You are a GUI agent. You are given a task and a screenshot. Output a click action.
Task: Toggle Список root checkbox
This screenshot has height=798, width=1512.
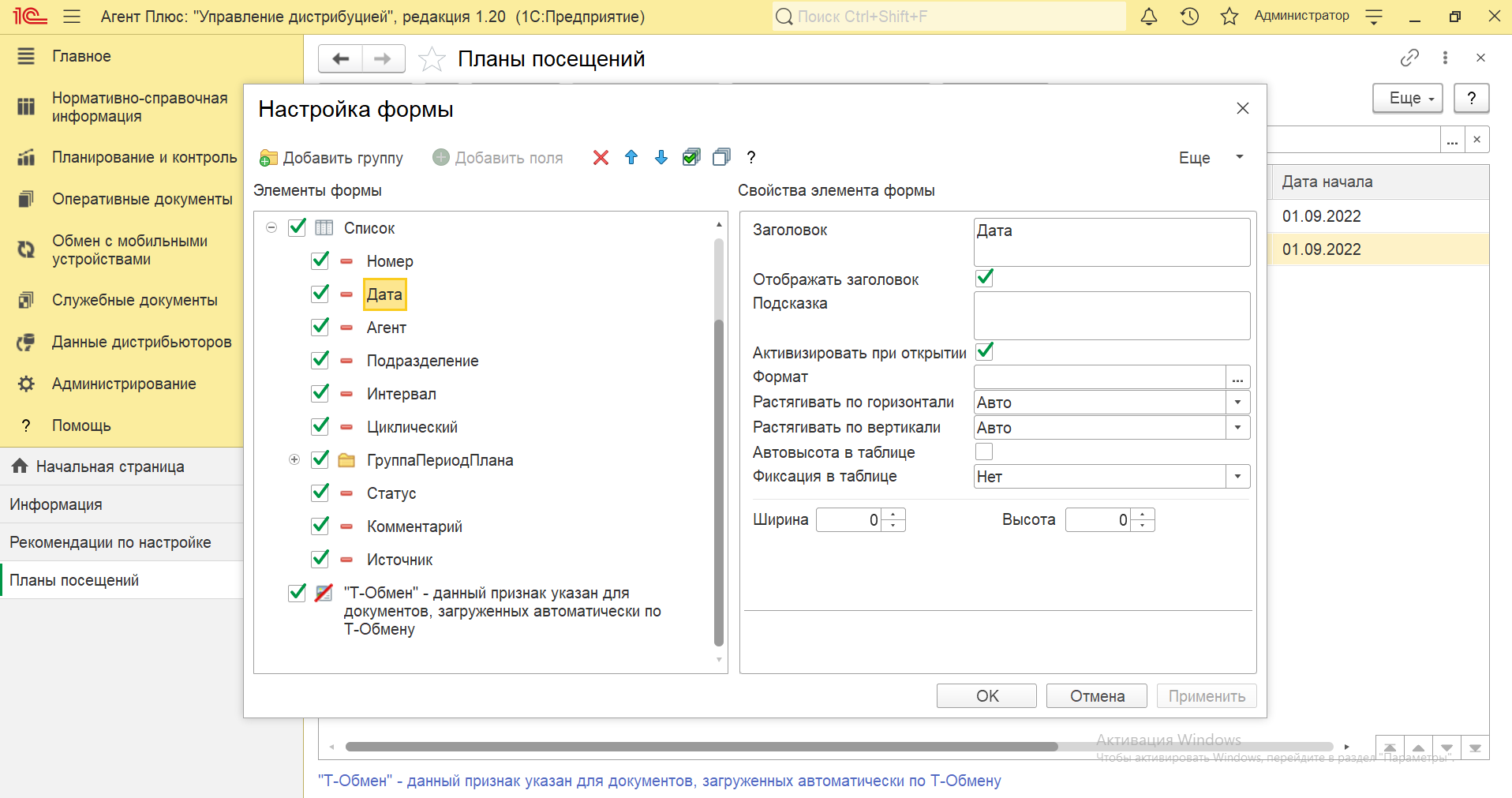(297, 227)
